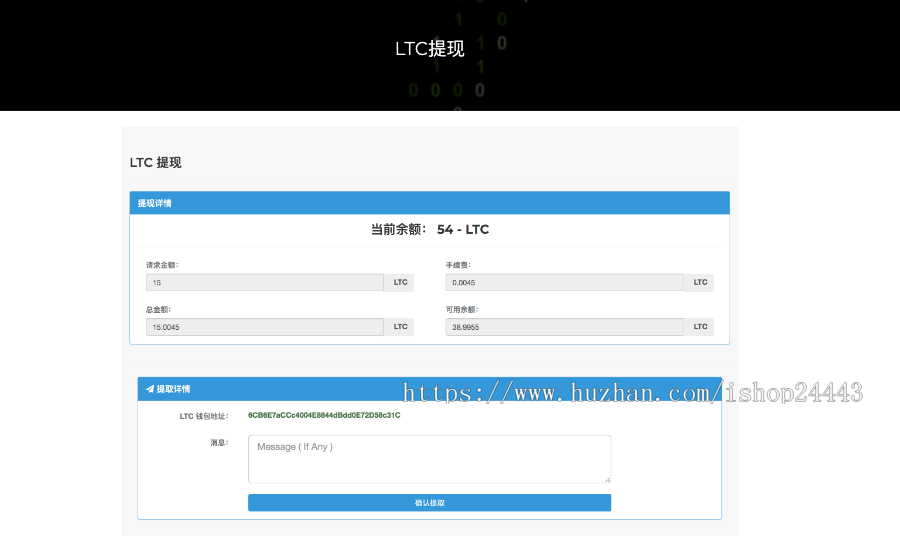900x546 pixels.
Task: Click the 确认提取 confirm button
Action: 429,503
